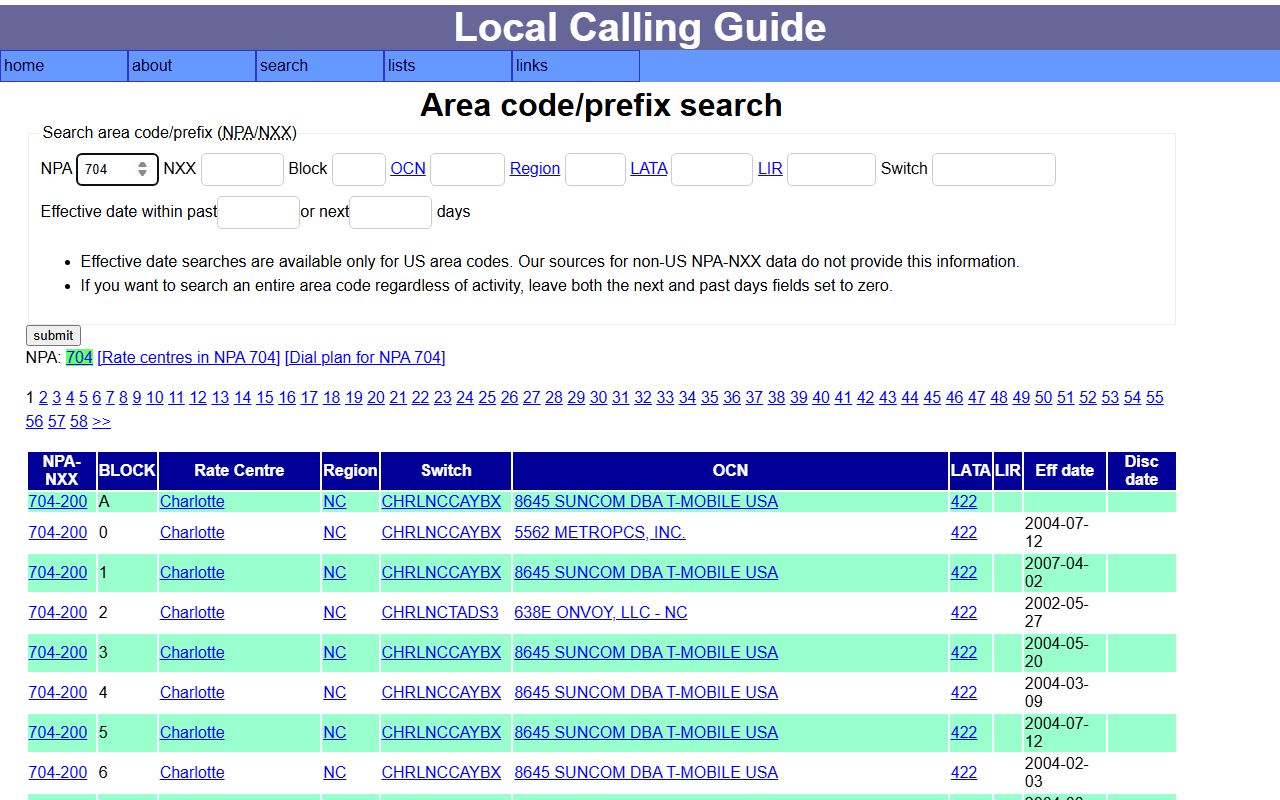1280x800 pixels.
Task: Open 638E ONVOY, LLC - NC link
Action: (x=601, y=613)
